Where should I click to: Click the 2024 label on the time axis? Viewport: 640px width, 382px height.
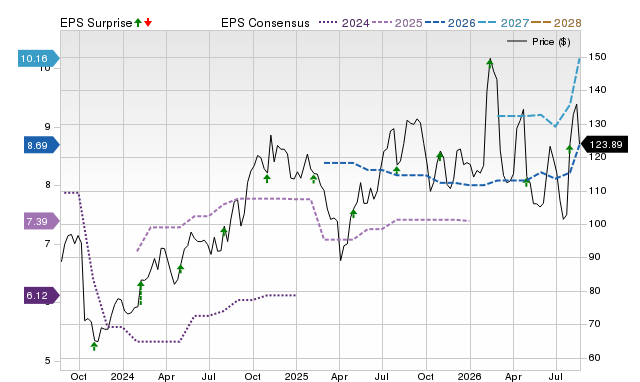(x=122, y=377)
